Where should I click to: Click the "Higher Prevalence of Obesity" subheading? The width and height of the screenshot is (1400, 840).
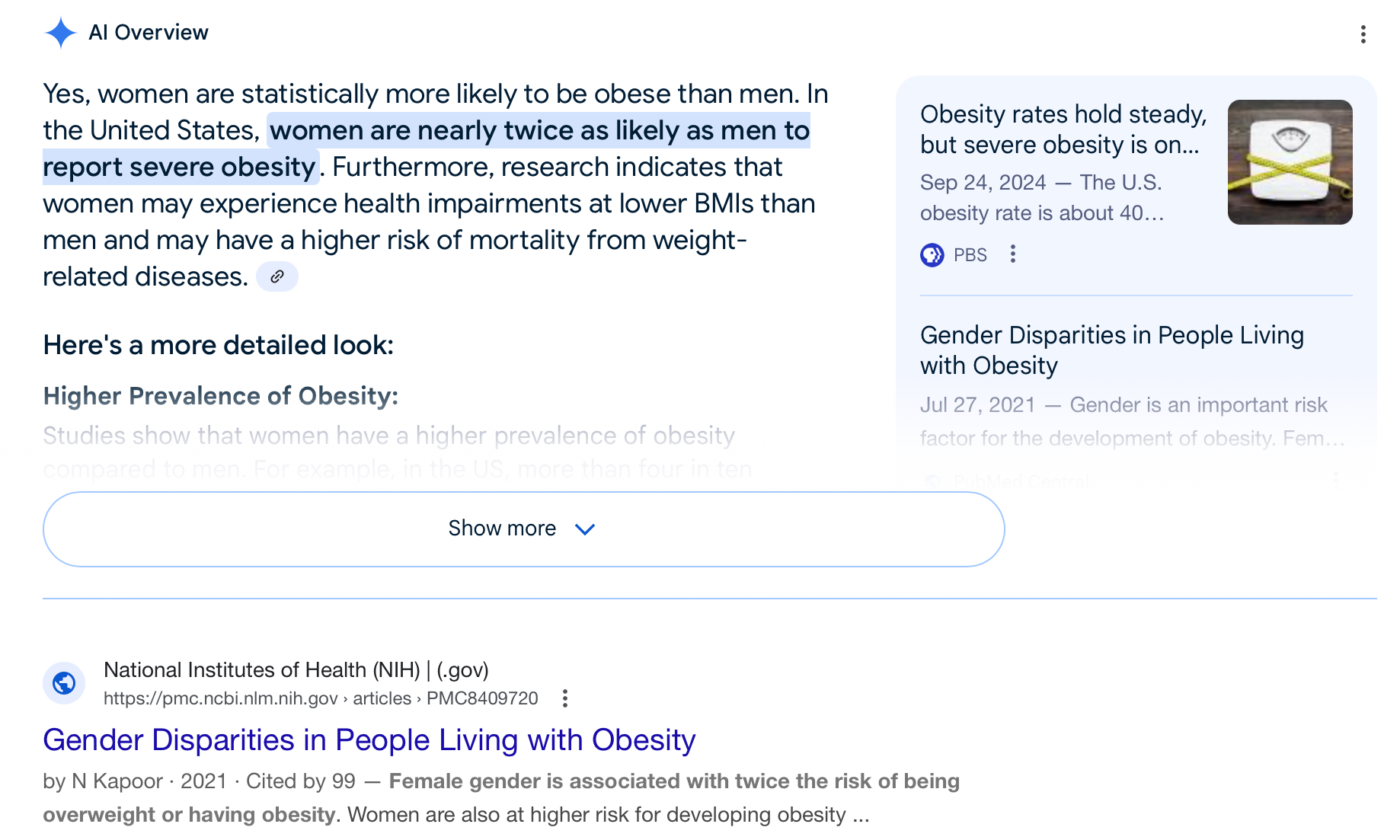[220, 396]
